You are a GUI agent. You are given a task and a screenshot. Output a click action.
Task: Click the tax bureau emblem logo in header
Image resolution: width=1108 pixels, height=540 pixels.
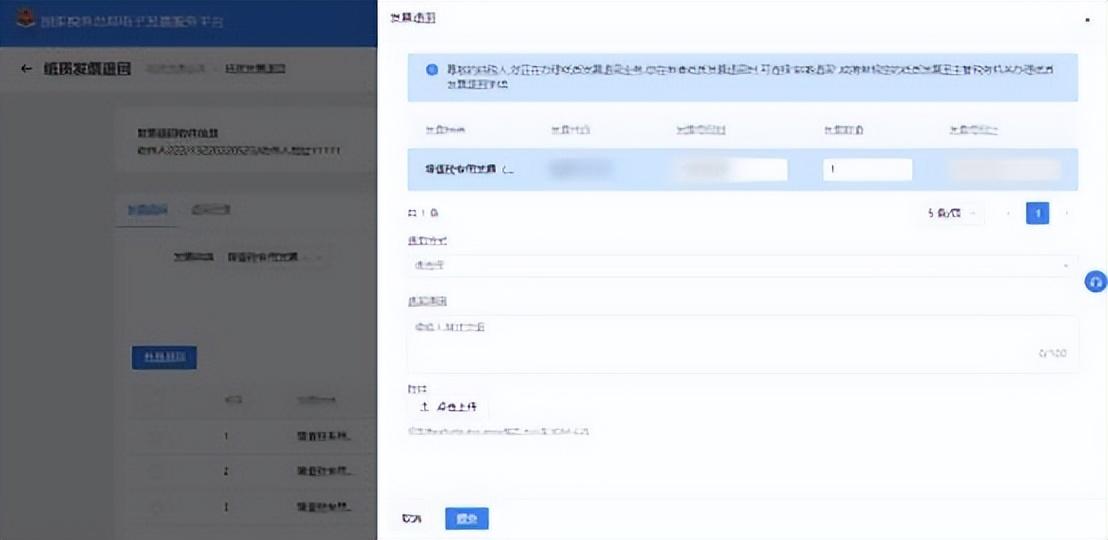point(25,19)
